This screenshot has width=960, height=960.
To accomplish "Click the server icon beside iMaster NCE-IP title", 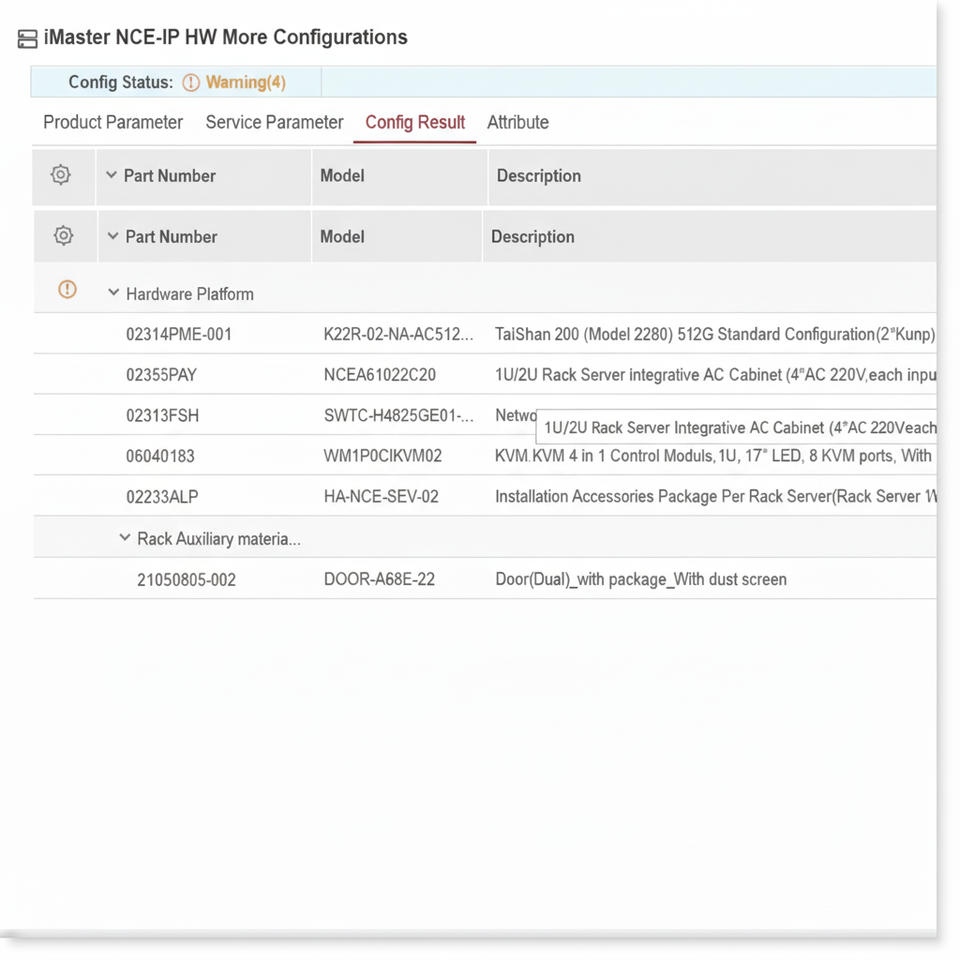I will (28, 39).
